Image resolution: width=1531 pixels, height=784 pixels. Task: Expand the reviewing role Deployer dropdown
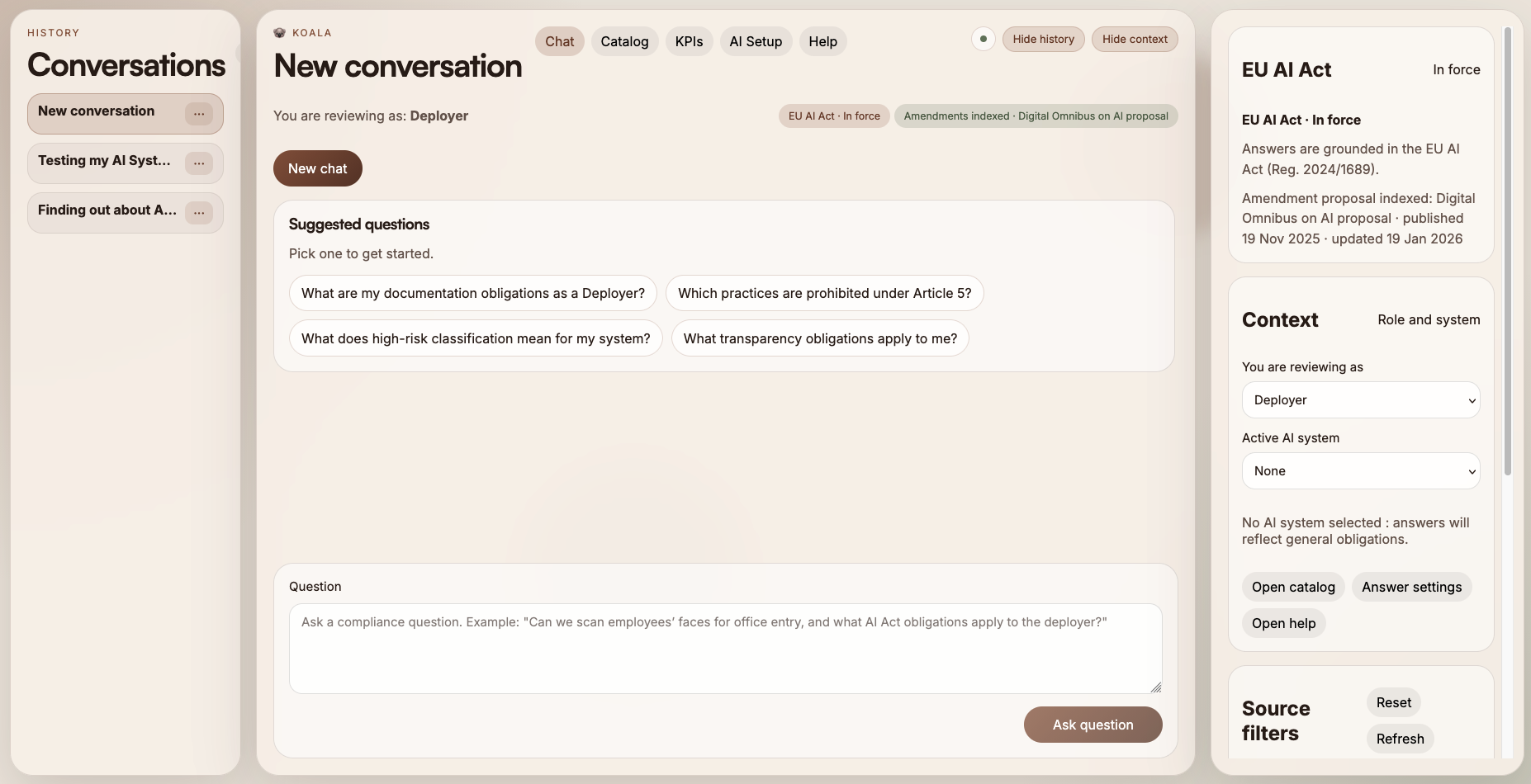pos(1360,400)
